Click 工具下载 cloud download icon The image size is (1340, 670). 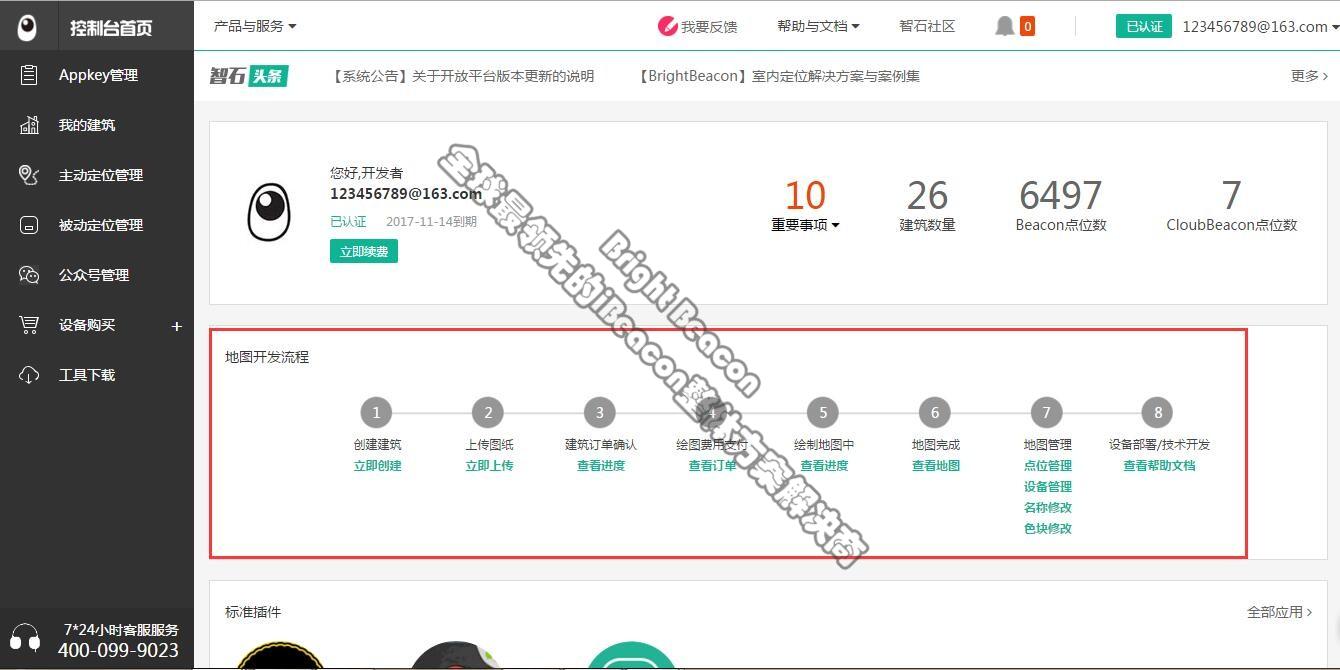pos(29,375)
